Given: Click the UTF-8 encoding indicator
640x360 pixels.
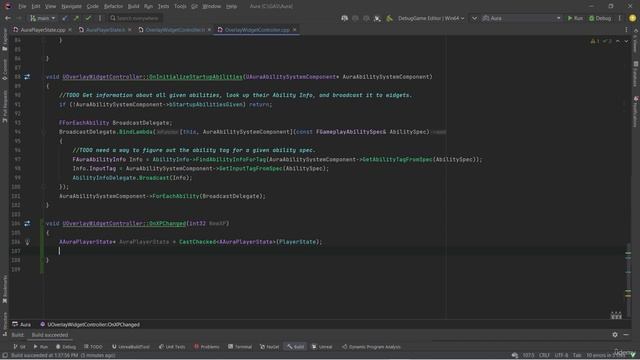Looking at the screenshot, I should (561, 356).
